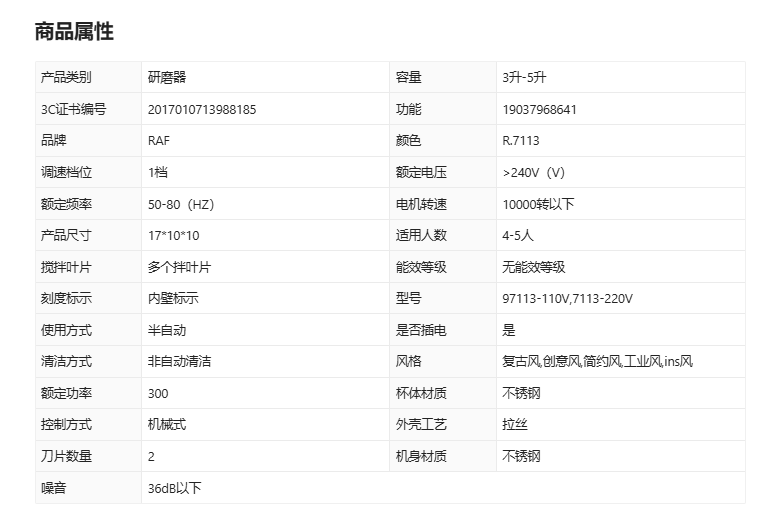The image size is (765, 512).
Task: Click the 商品属性 heading
Action: click(x=74, y=32)
